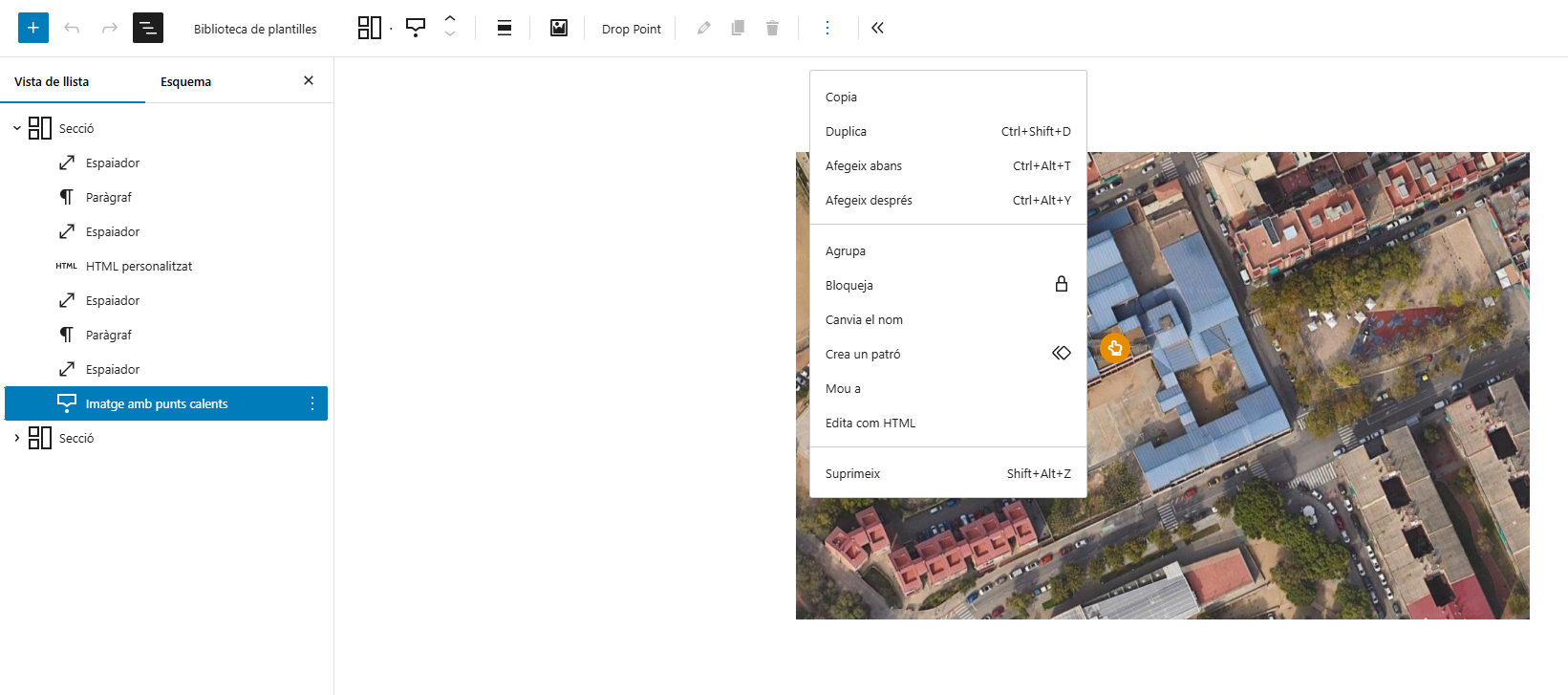
Task: Click the blue add block inserter button
Action: point(33,28)
